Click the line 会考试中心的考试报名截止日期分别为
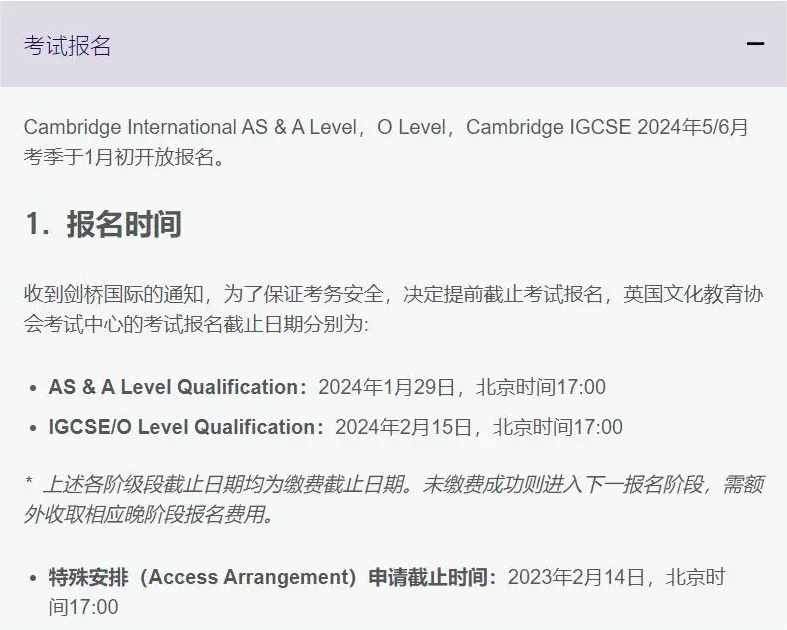787x630 pixels. click(196, 324)
